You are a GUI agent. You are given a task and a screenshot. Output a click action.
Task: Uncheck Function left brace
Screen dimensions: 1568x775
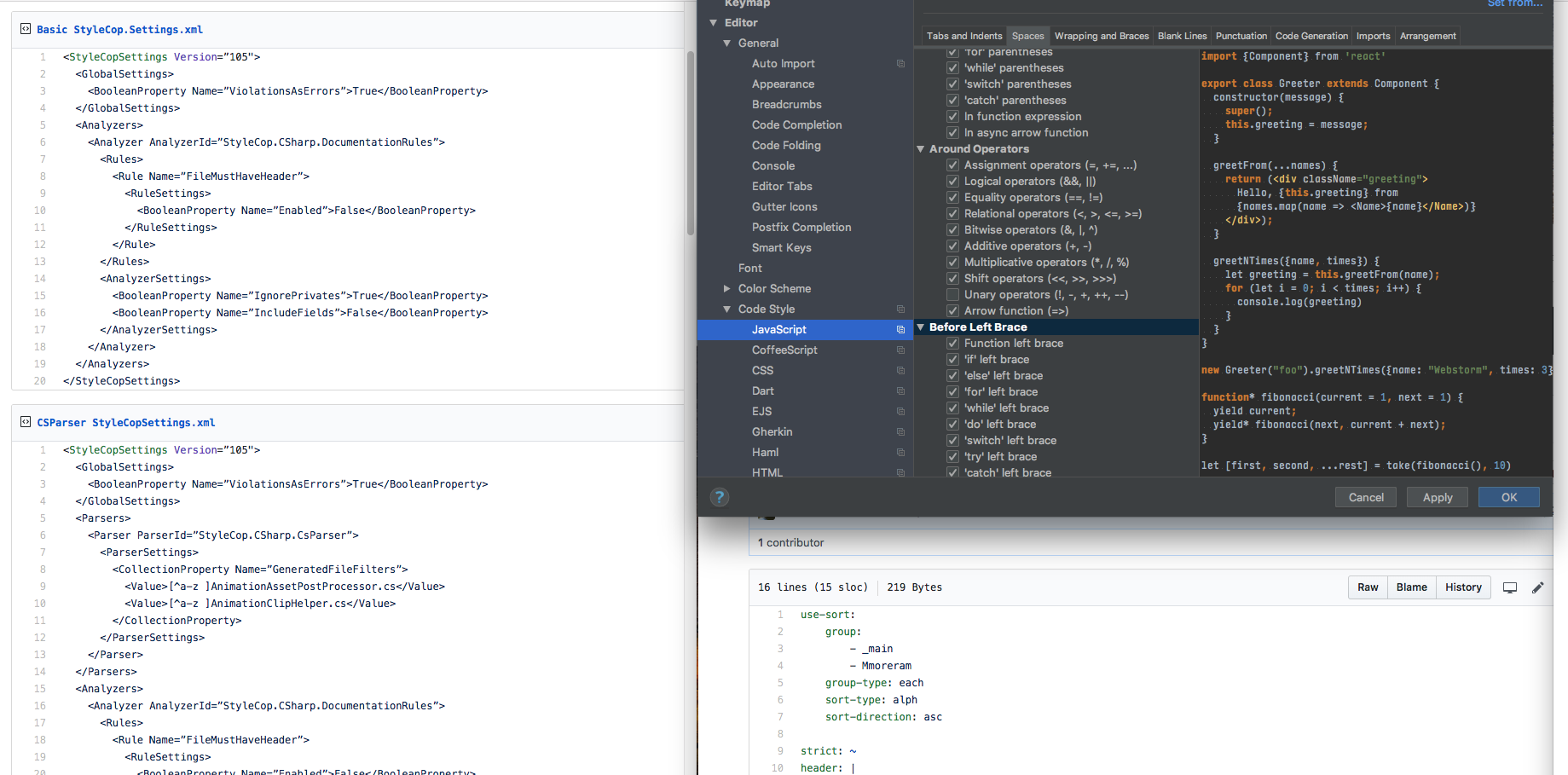coord(953,344)
